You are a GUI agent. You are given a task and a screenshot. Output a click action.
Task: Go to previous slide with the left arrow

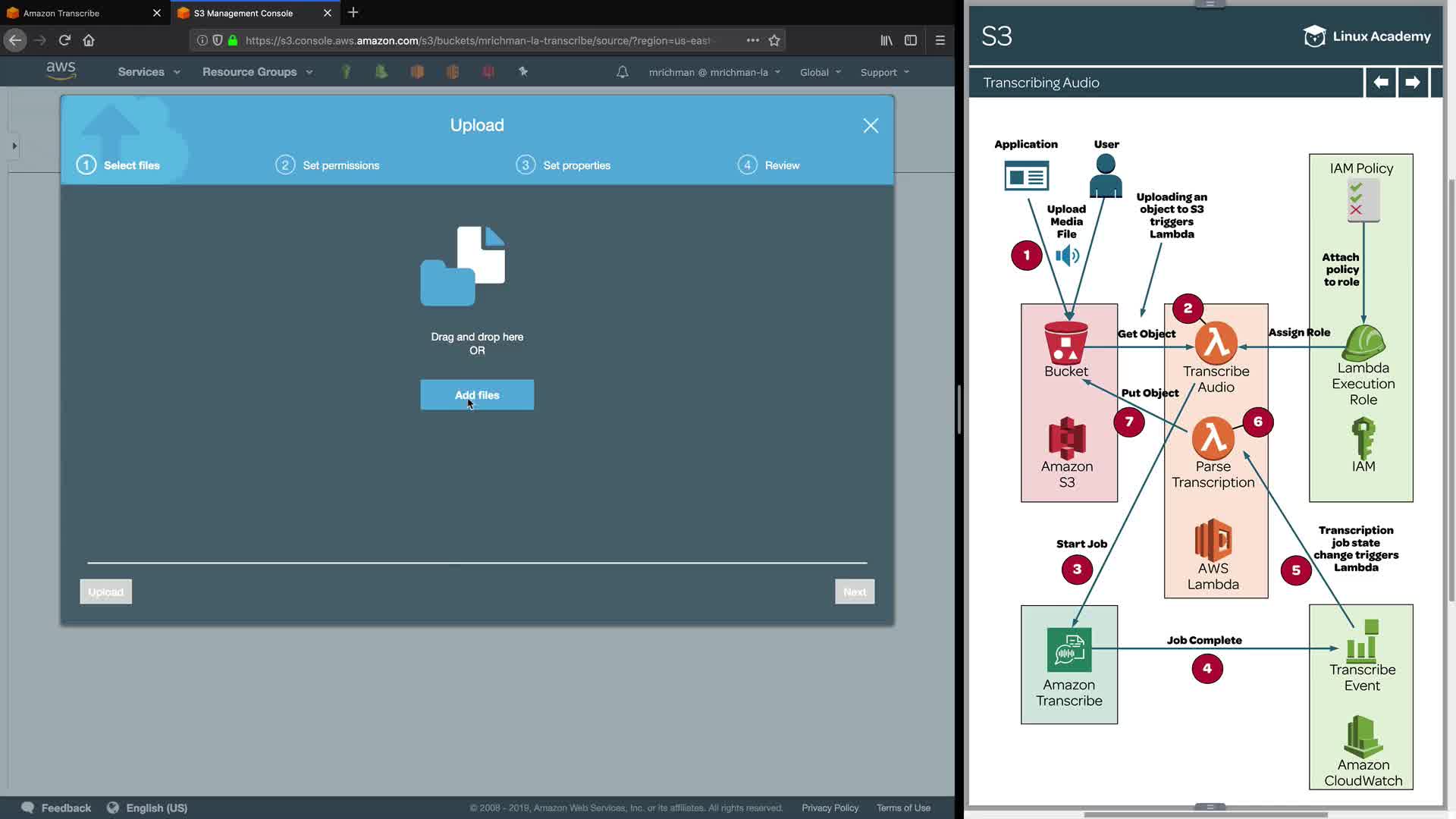click(1381, 82)
